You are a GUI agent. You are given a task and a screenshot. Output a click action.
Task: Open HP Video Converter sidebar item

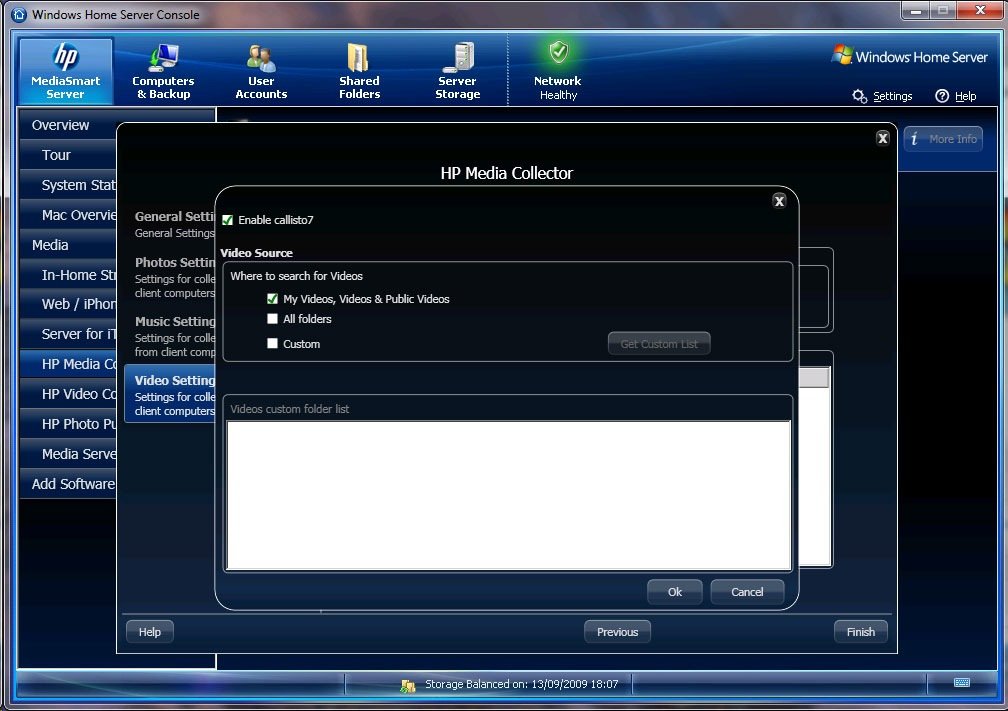point(68,394)
